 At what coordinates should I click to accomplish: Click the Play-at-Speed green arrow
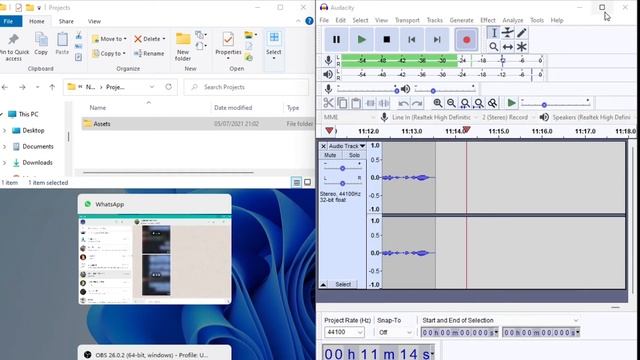point(511,103)
